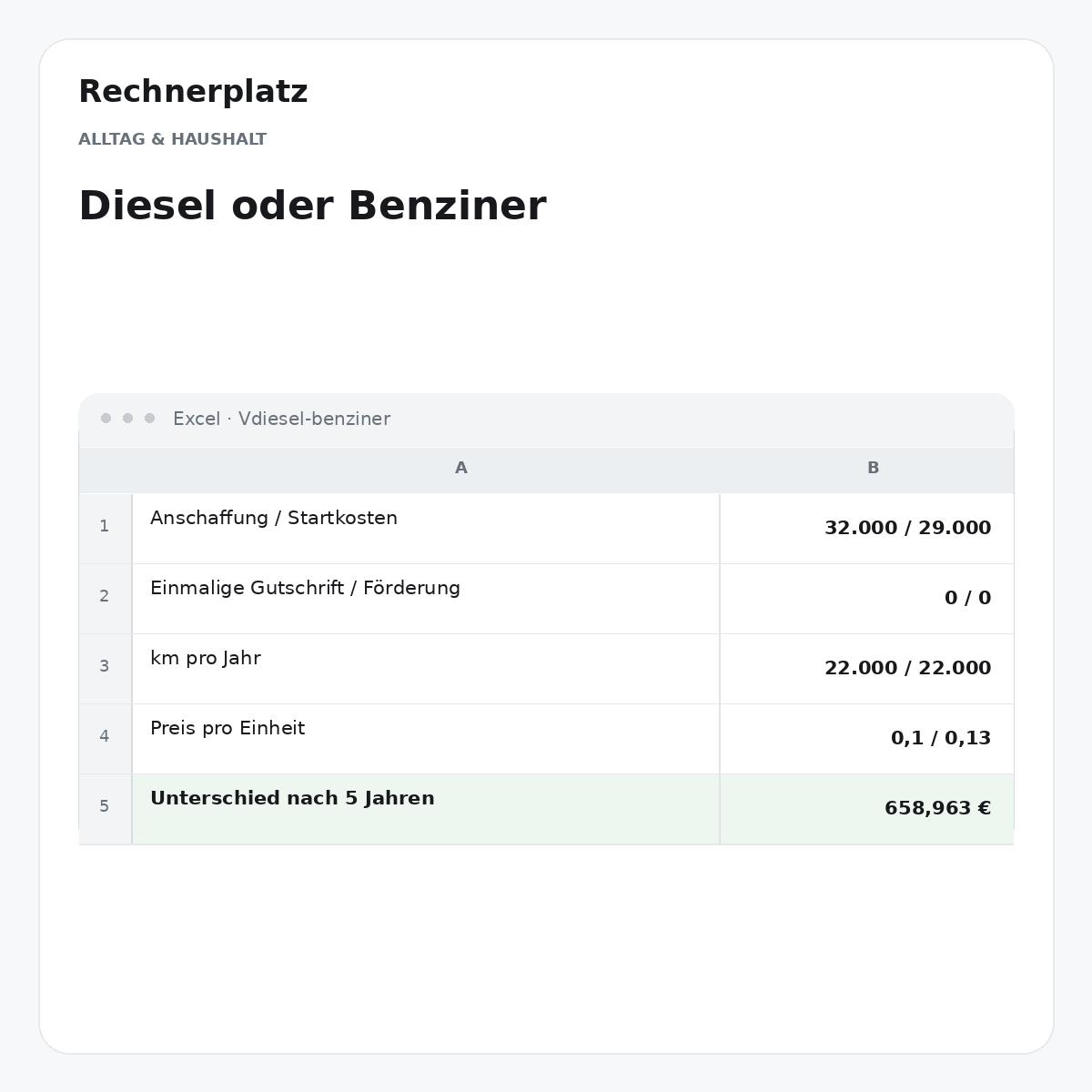Click the Preis pro Einheit cell

[x=426, y=738]
